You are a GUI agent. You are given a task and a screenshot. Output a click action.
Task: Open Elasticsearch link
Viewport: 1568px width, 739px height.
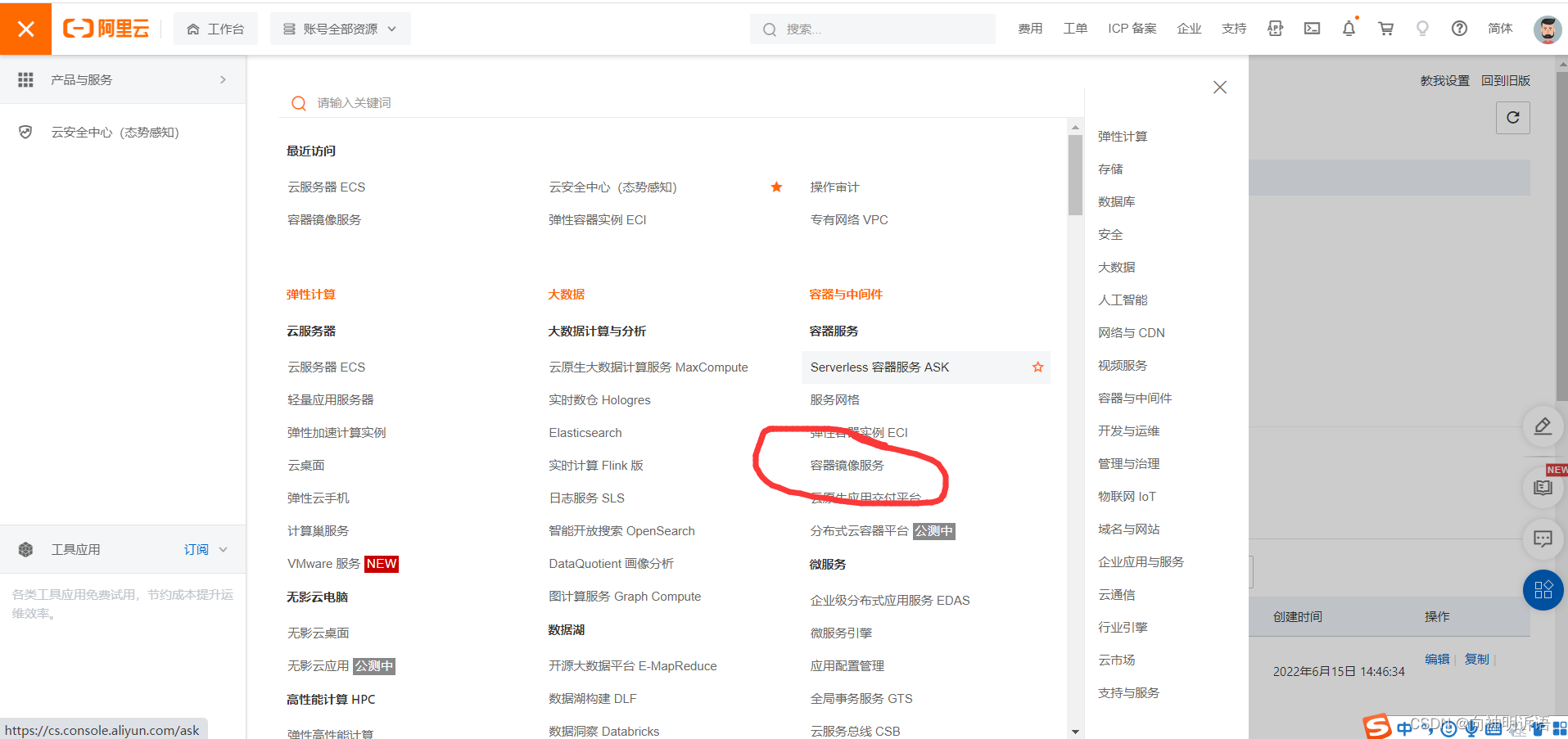[x=585, y=432]
